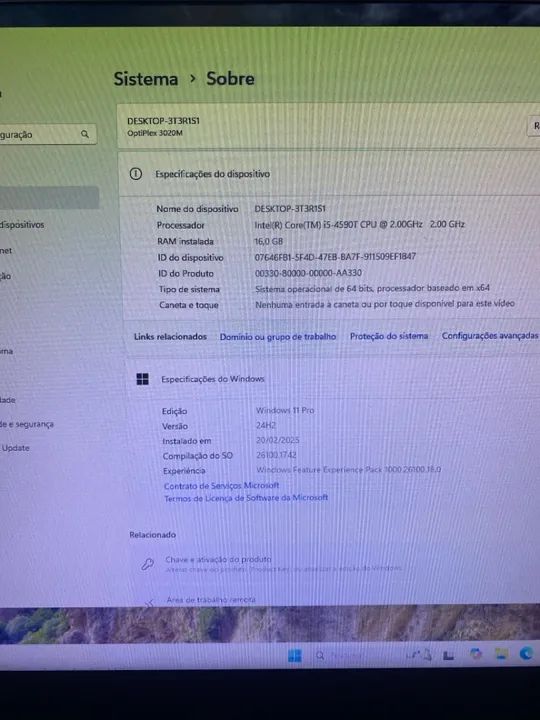Click the Nome do dispositivo value DESKTOP-3T3R1S1
Image resolution: width=540 pixels, height=720 pixels.
point(290,208)
